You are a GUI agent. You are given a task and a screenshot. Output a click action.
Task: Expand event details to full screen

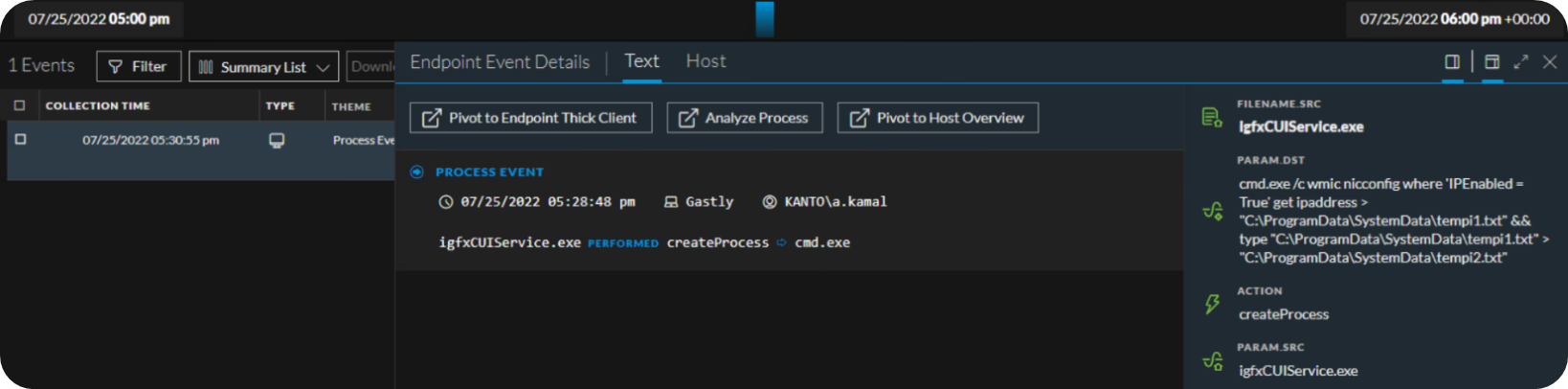(1521, 62)
